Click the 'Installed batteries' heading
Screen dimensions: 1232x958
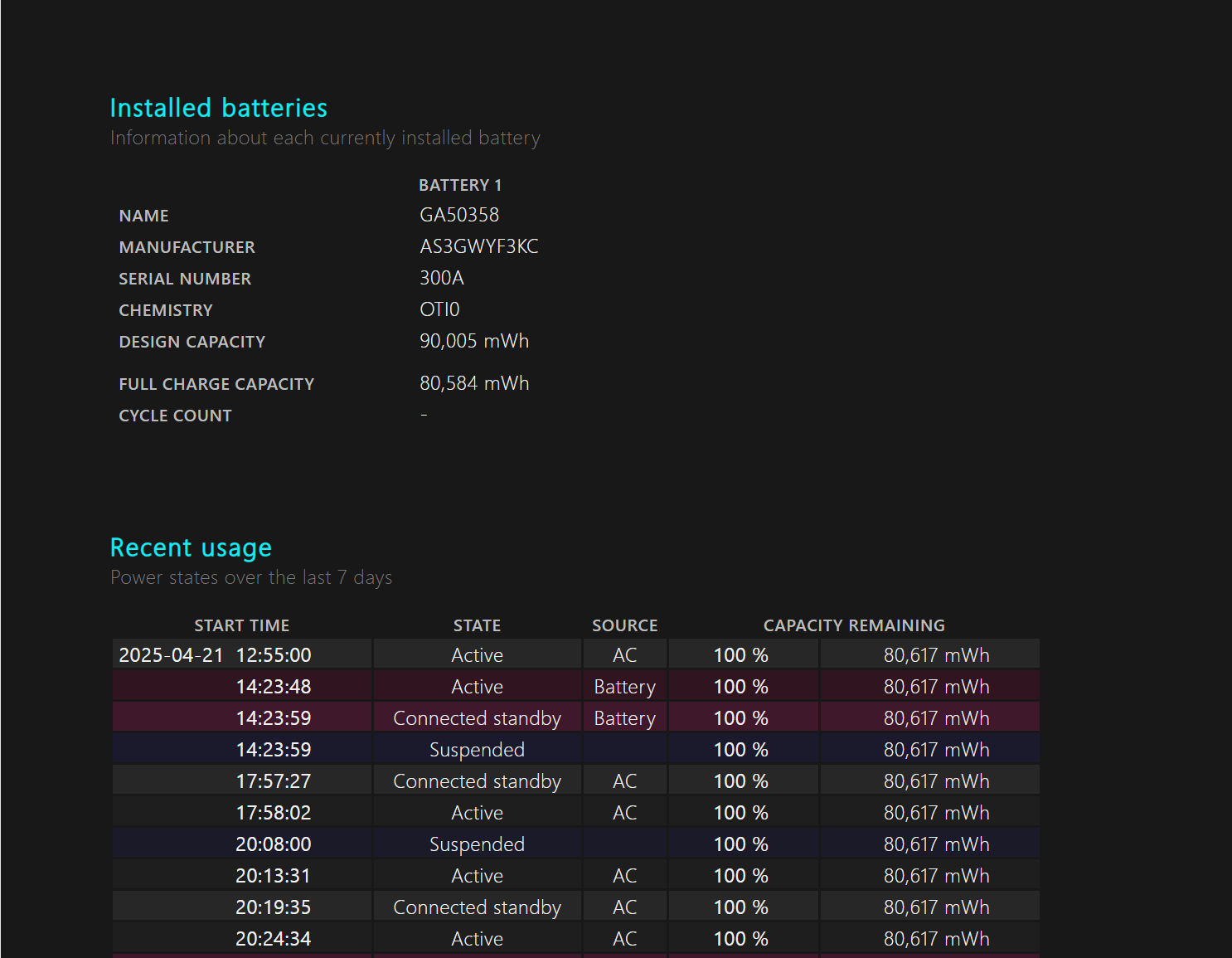point(219,108)
